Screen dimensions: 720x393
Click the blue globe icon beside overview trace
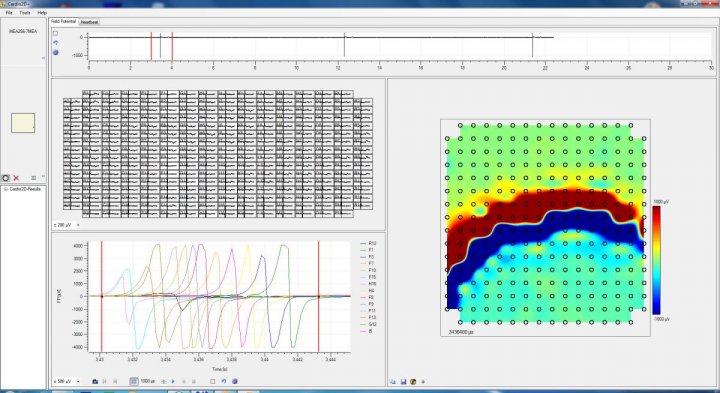point(56,52)
